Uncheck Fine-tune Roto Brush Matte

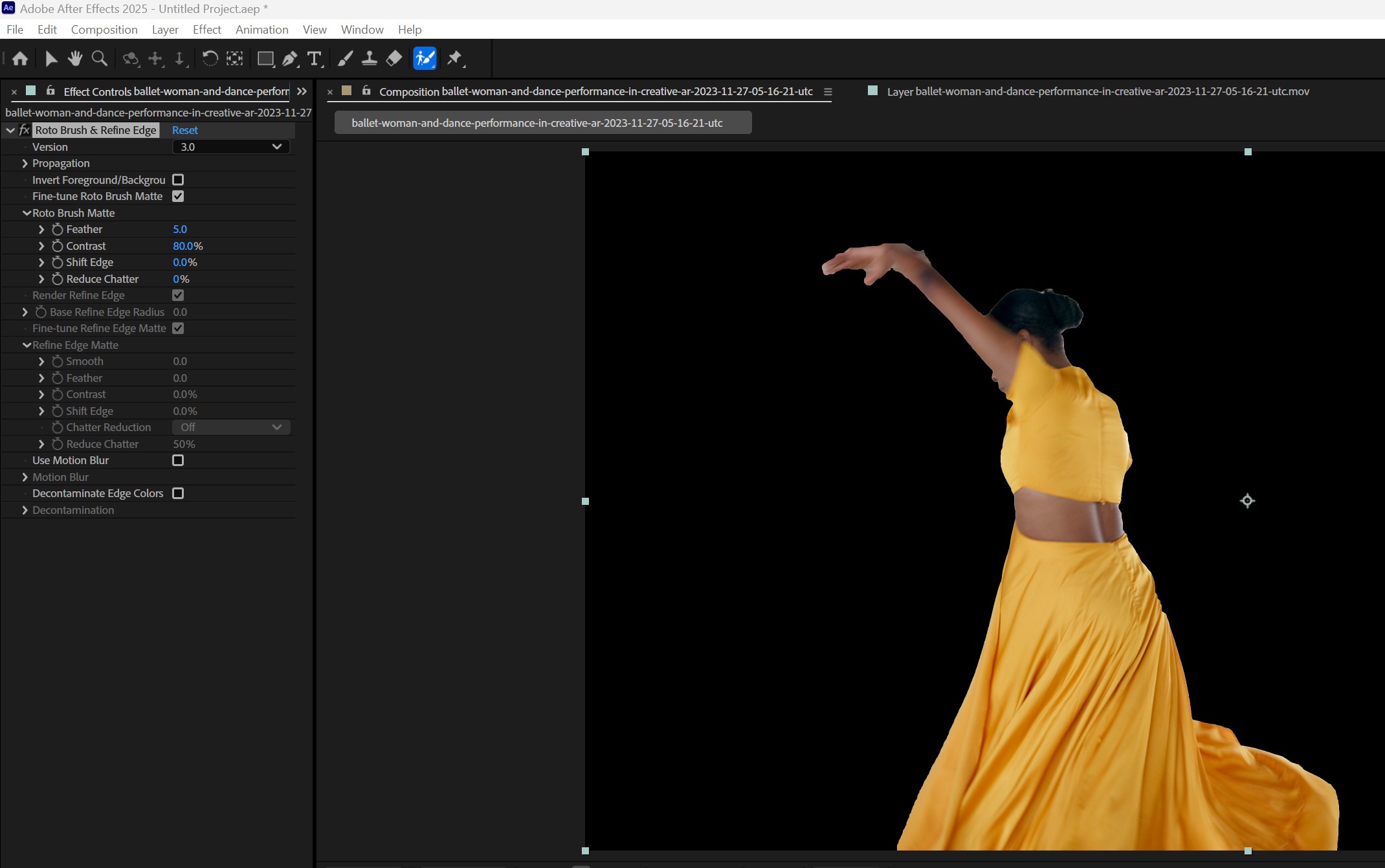coord(178,196)
